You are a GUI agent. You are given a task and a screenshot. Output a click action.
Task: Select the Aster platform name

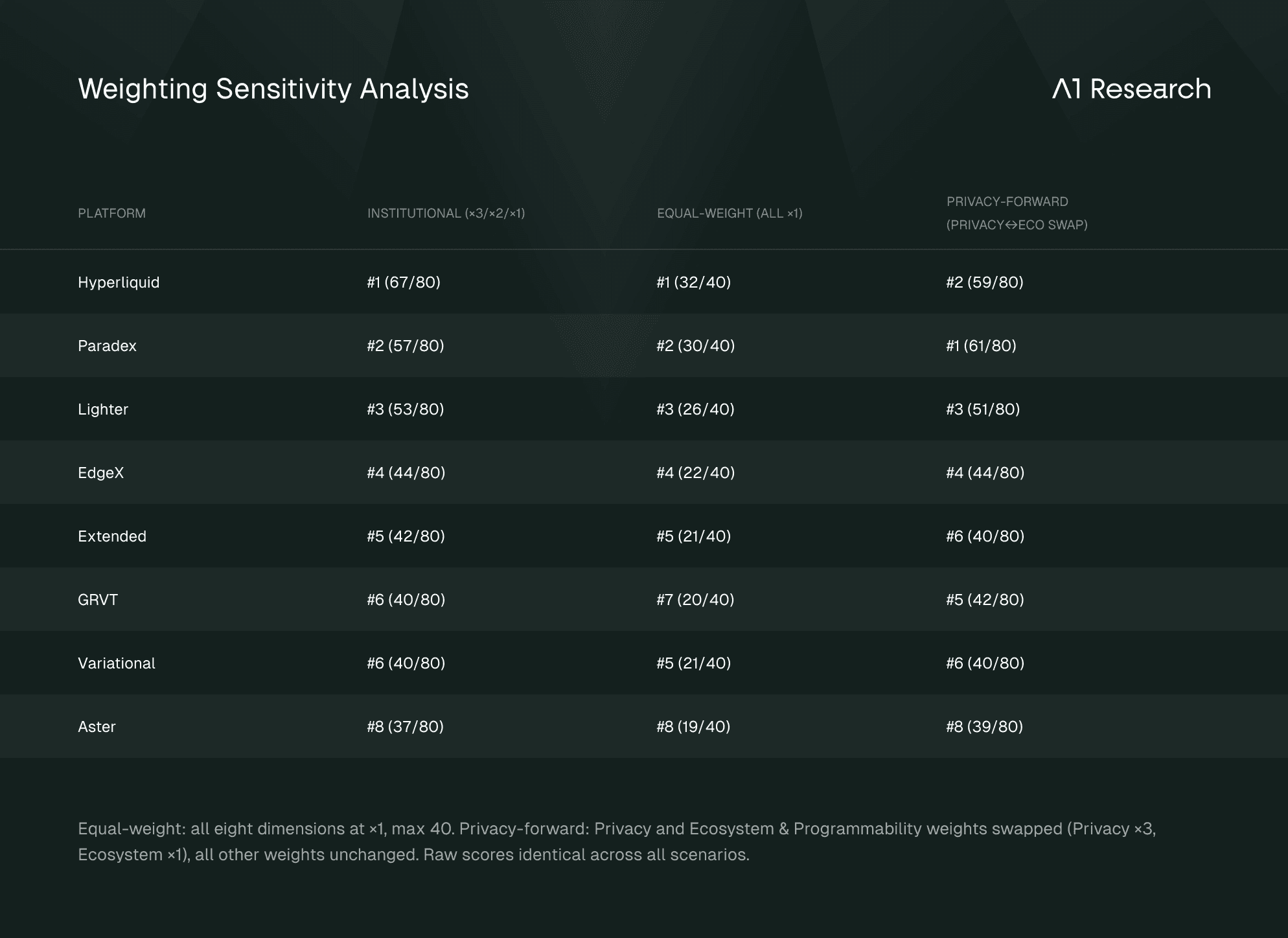[97, 727]
